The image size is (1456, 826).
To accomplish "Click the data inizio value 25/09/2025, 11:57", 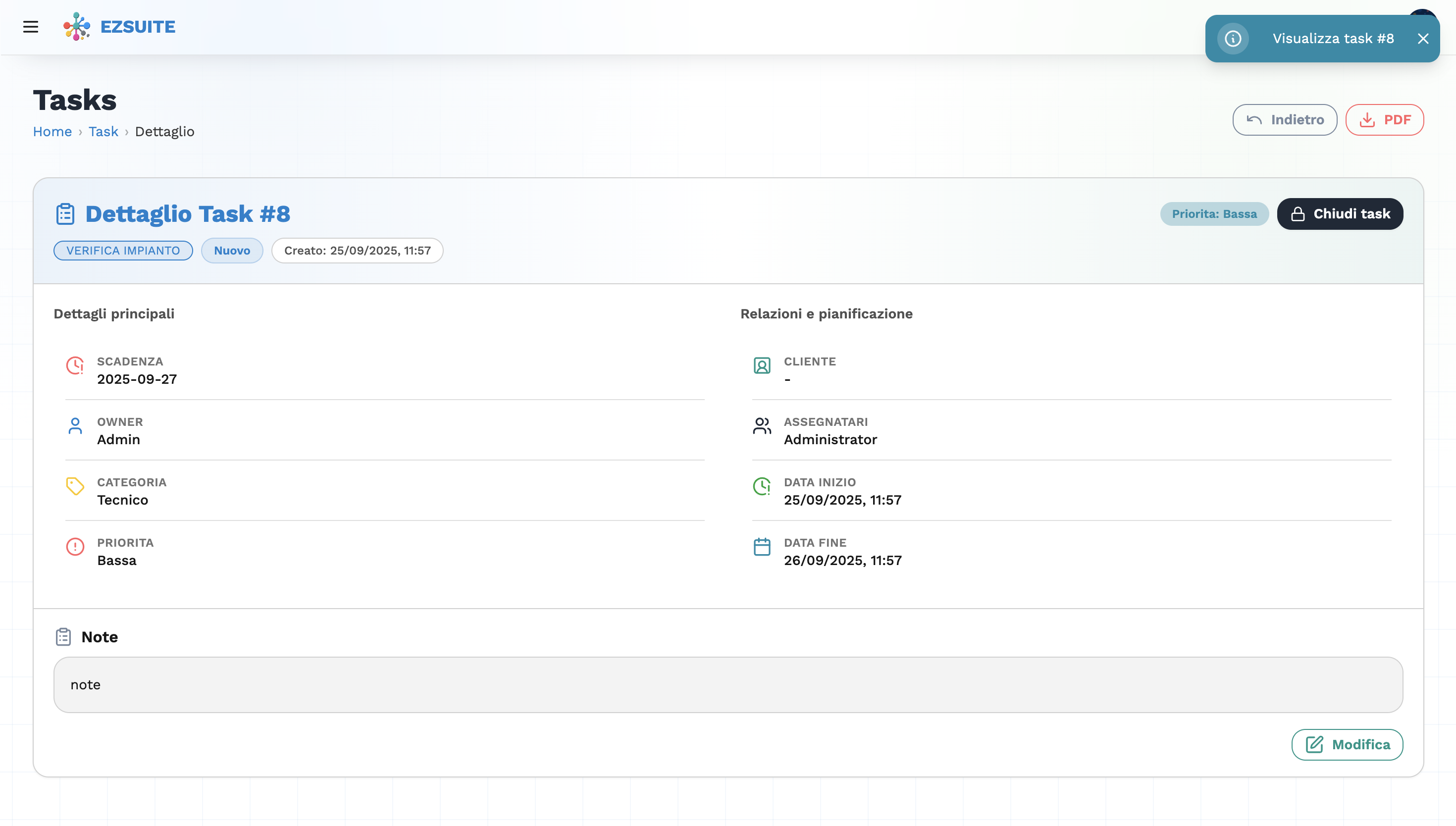I will (x=842, y=500).
